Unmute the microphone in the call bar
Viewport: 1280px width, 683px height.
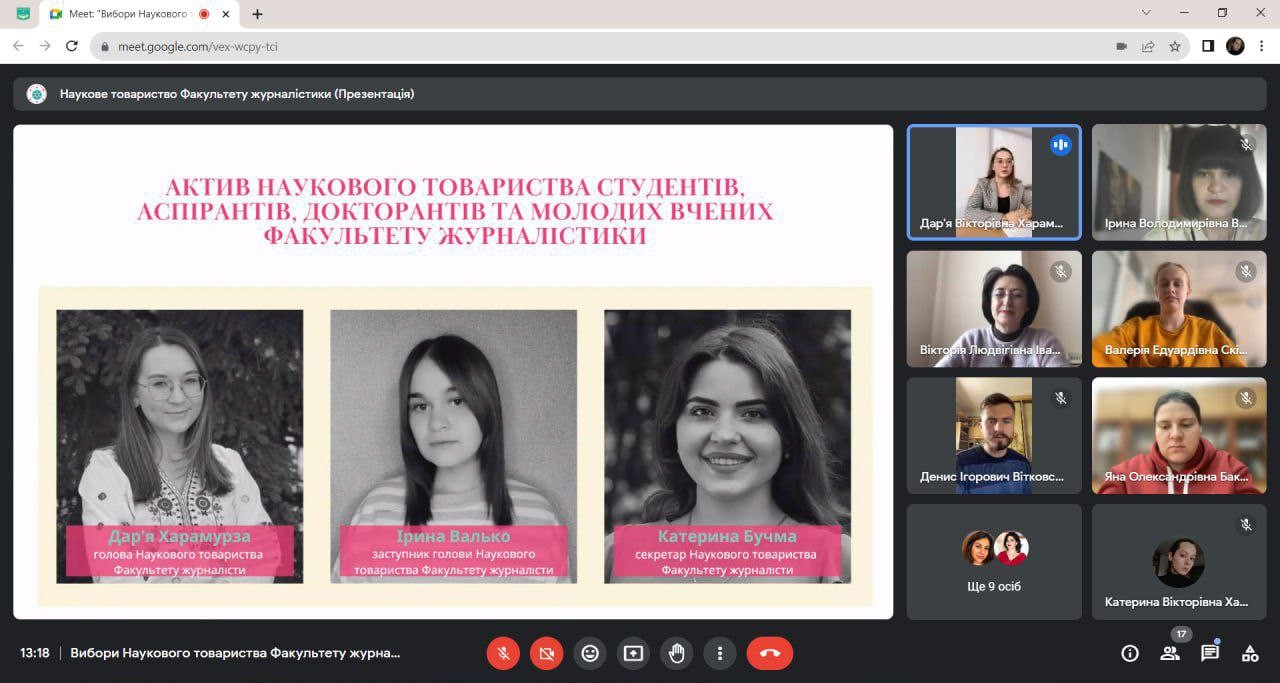point(503,653)
